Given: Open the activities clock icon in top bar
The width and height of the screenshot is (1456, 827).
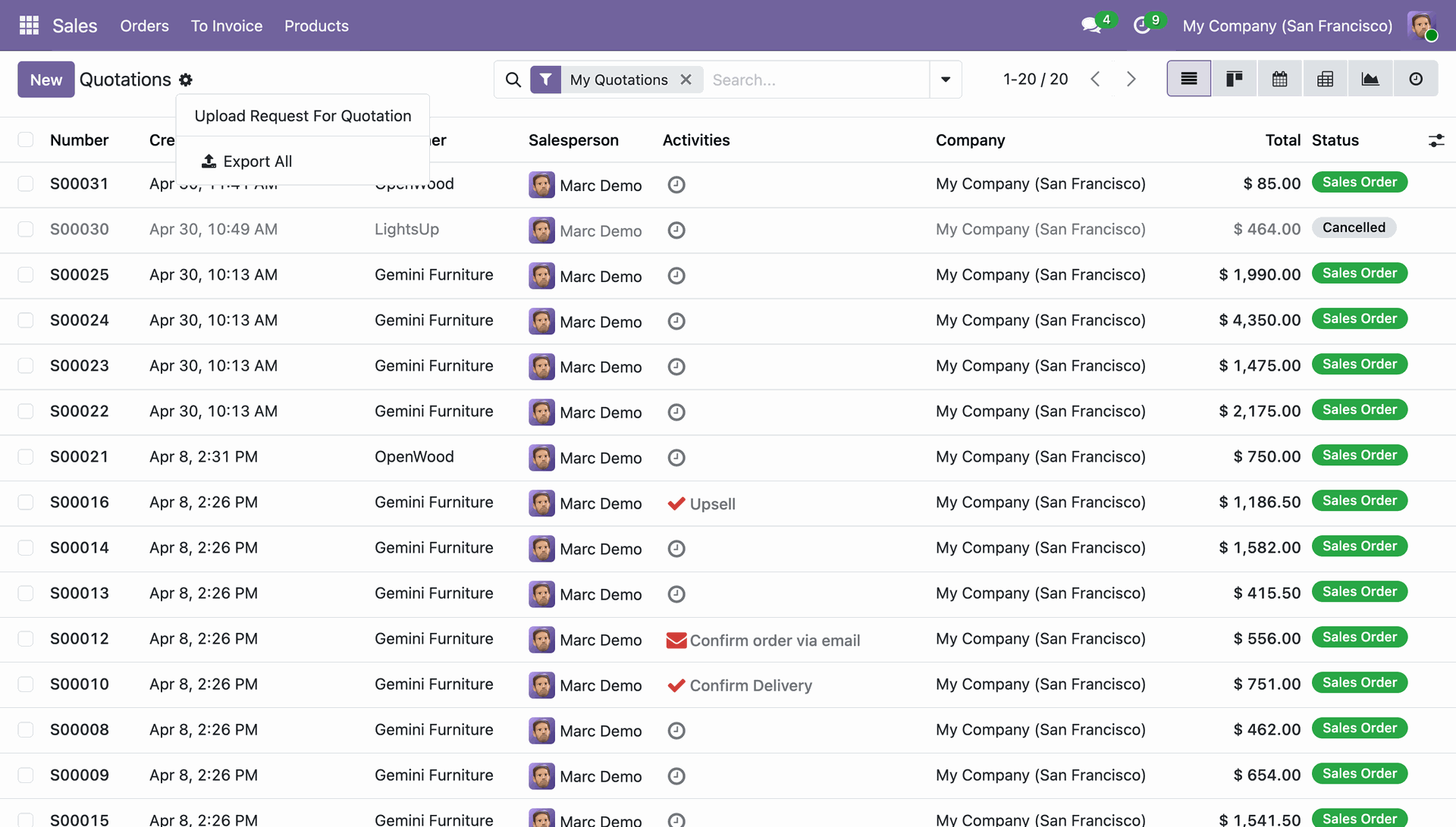Looking at the screenshot, I should pyautogui.click(x=1142, y=26).
